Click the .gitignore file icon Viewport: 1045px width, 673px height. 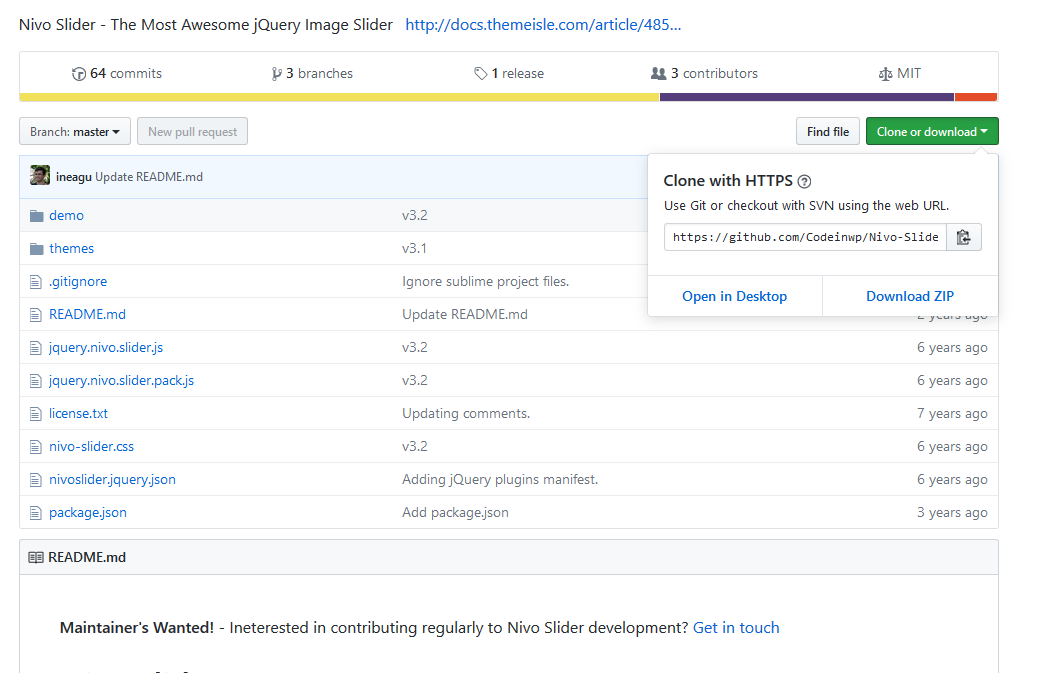pos(36,282)
